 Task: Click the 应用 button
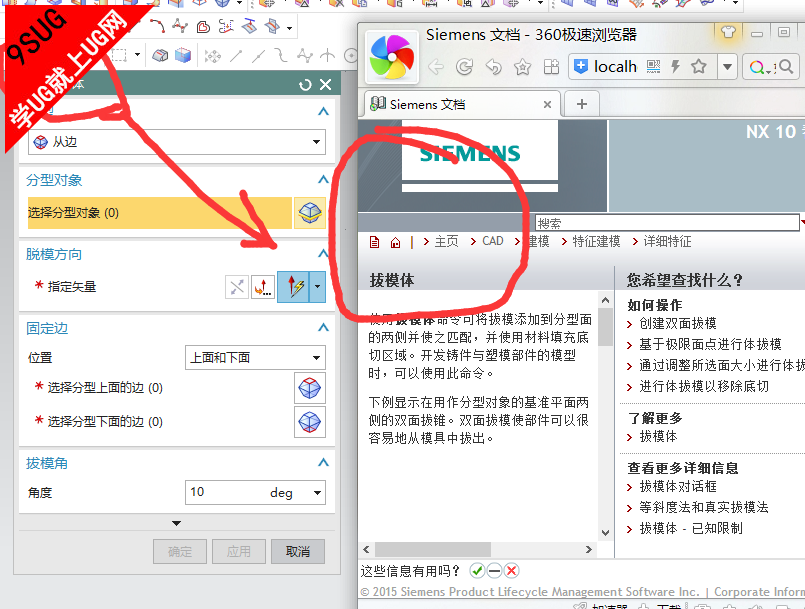[239, 551]
